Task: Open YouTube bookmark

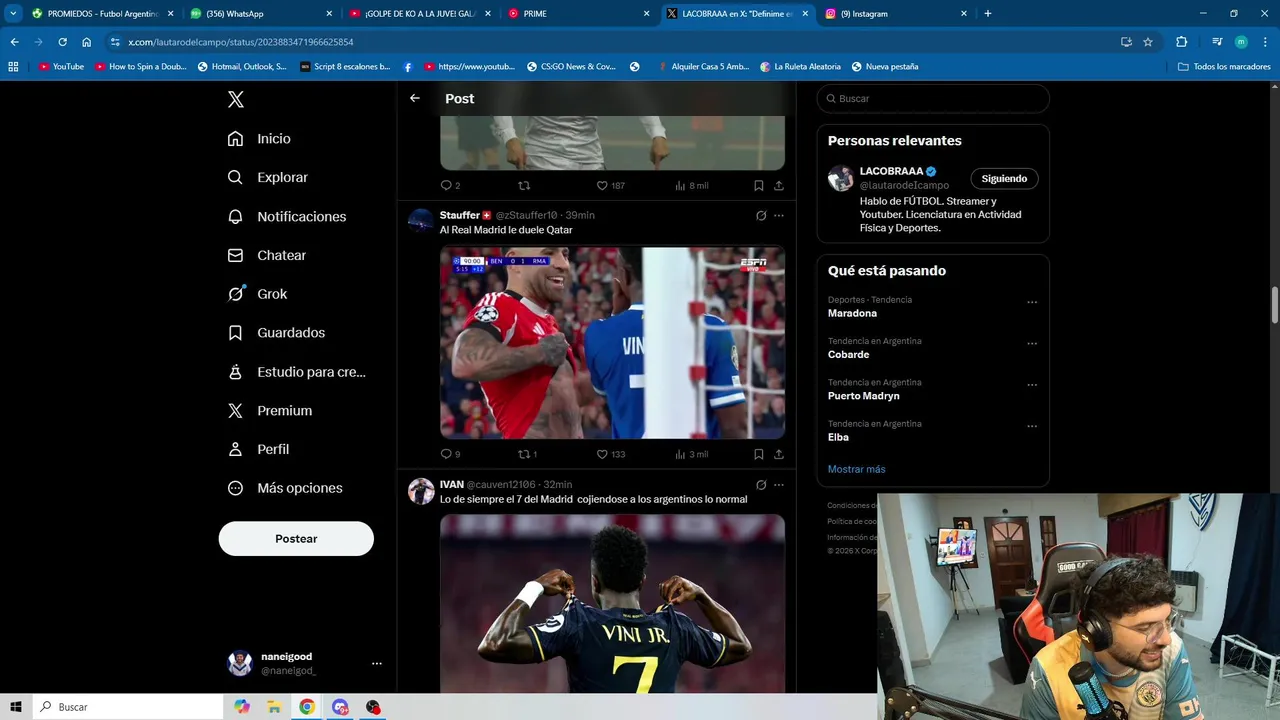Action: coord(61,67)
